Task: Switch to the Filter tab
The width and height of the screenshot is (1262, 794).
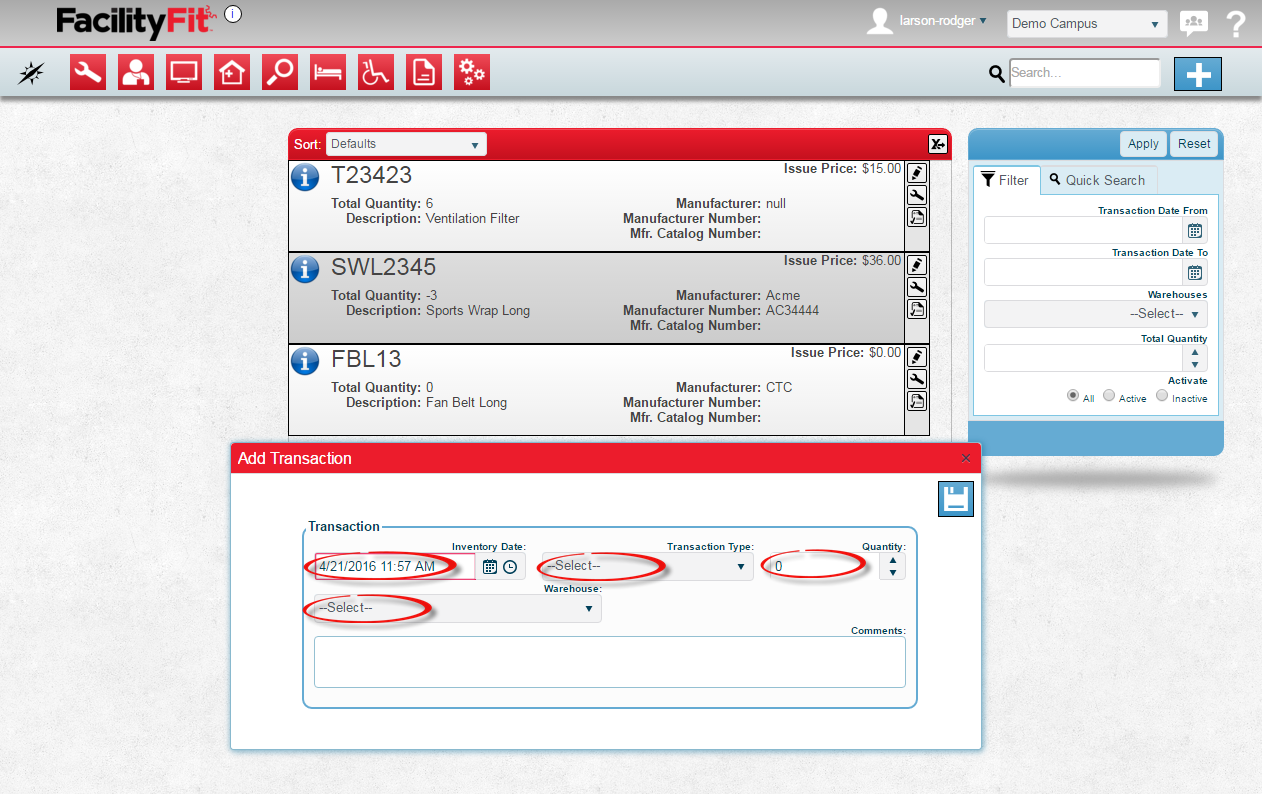Action: pyautogui.click(x=1006, y=180)
